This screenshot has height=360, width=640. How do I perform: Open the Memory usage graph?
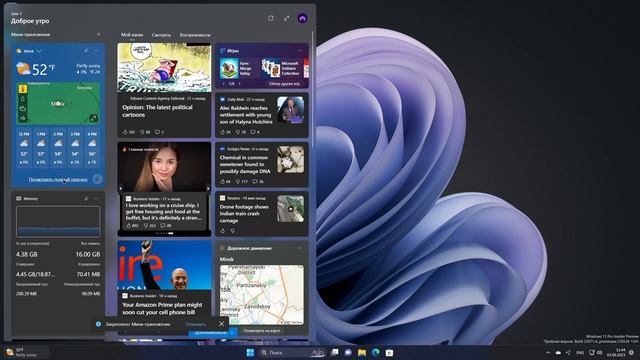pos(58,221)
